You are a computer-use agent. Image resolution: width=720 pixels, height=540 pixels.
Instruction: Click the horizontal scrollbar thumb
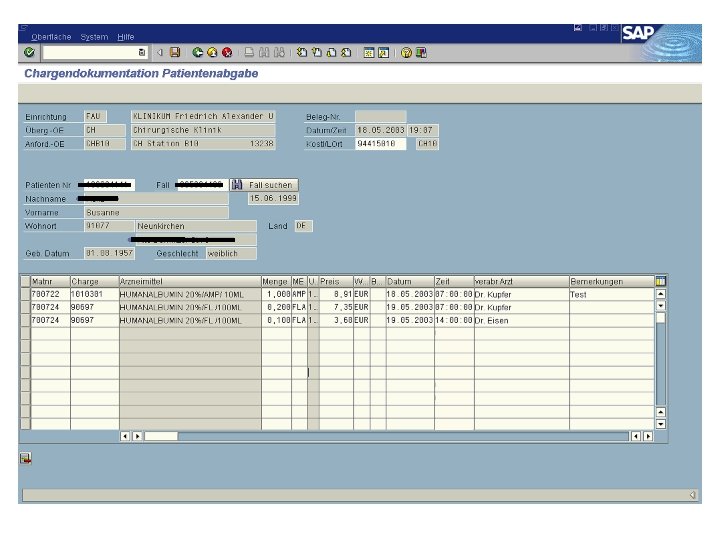161,436
